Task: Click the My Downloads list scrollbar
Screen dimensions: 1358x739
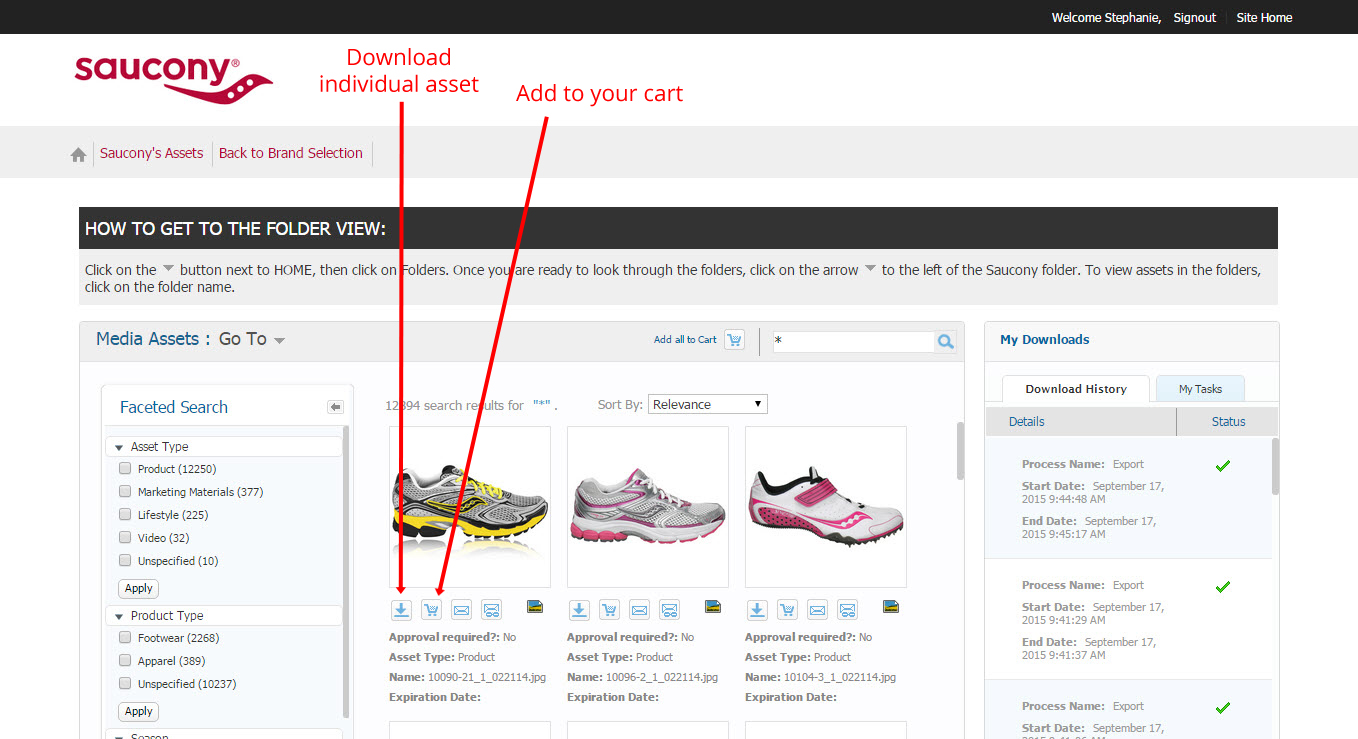Action: pyautogui.click(x=1275, y=466)
